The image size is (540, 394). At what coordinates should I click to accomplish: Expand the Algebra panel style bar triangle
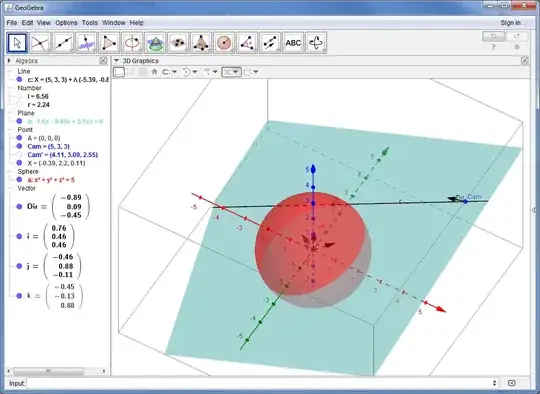(x=9, y=61)
